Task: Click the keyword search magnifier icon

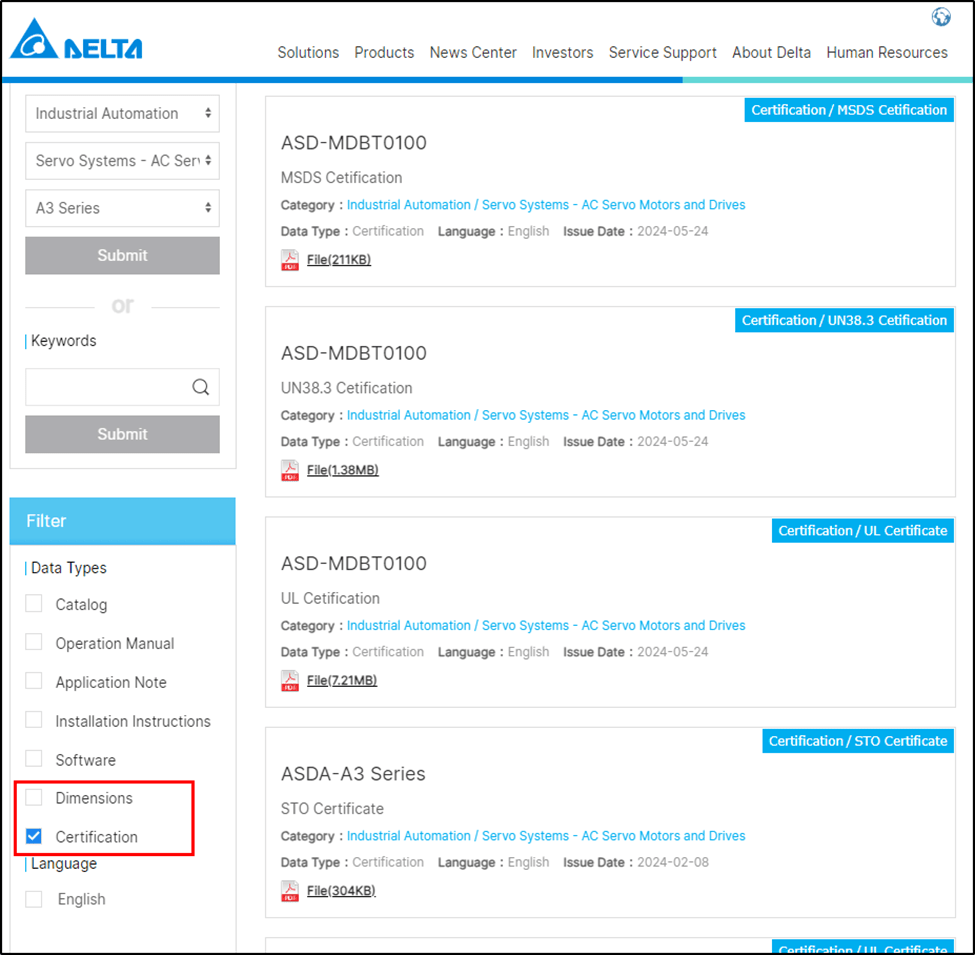Action: coord(200,388)
